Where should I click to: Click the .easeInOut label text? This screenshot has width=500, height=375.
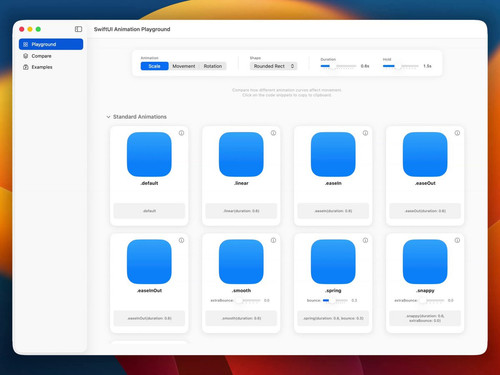pyautogui.click(x=149, y=291)
